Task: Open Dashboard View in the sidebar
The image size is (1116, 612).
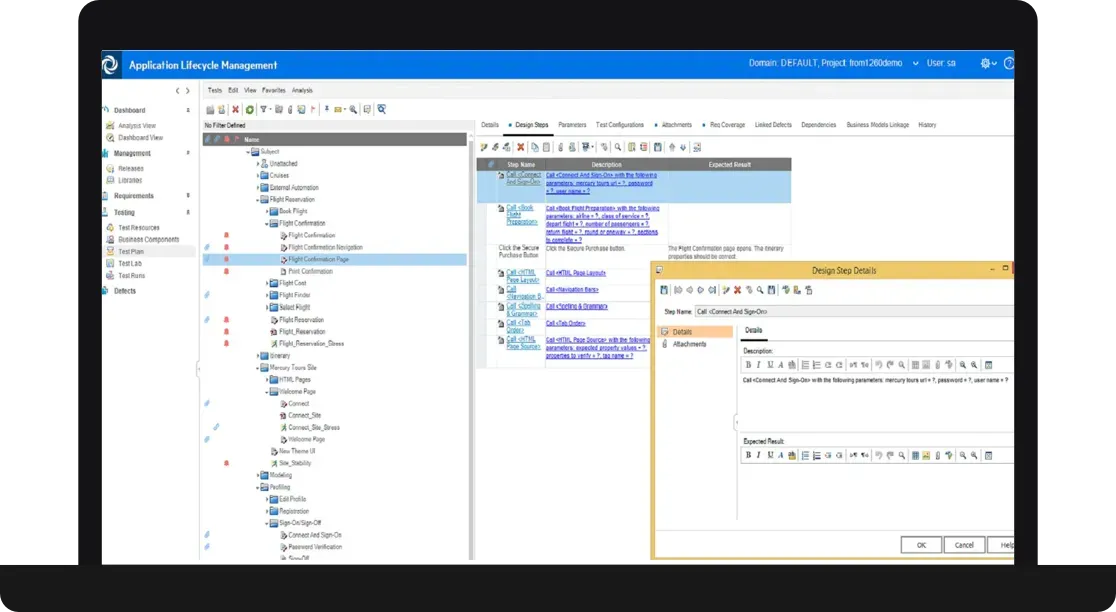Action: [x=140, y=137]
